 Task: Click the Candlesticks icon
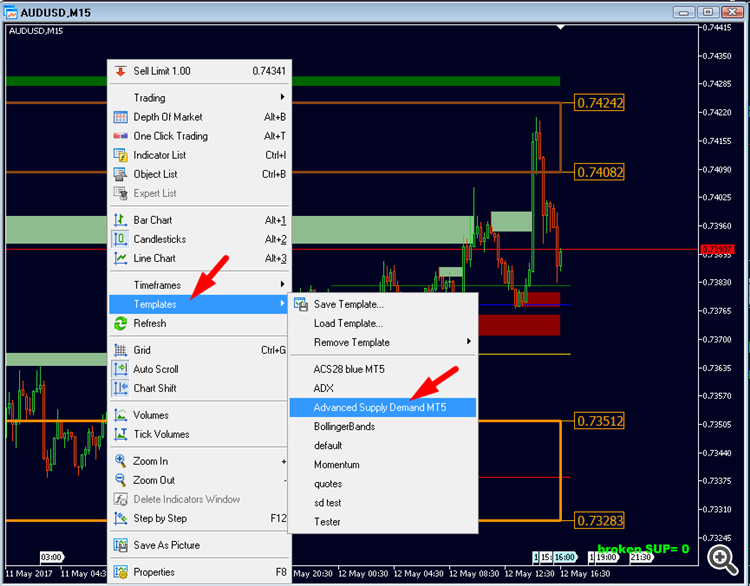tap(121, 239)
